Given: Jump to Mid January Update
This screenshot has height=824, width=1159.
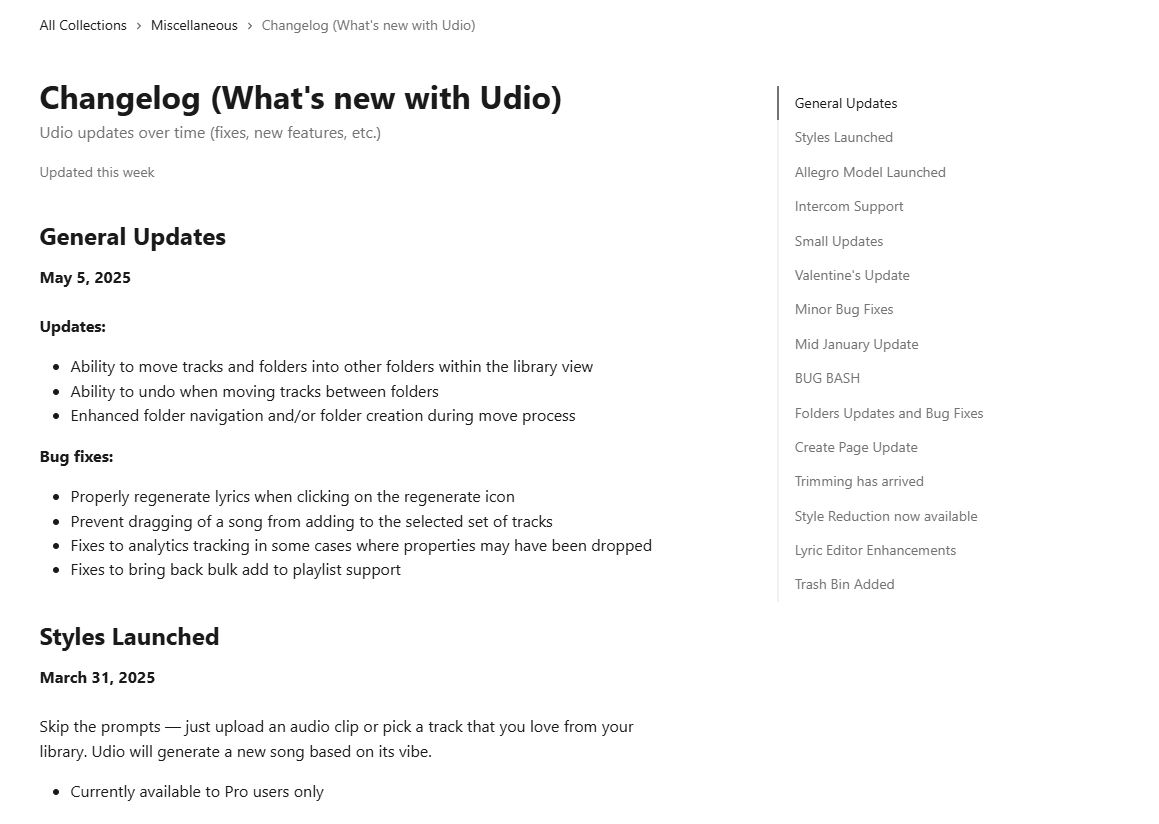Looking at the screenshot, I should pyautogui.click(x=856, y=344).
